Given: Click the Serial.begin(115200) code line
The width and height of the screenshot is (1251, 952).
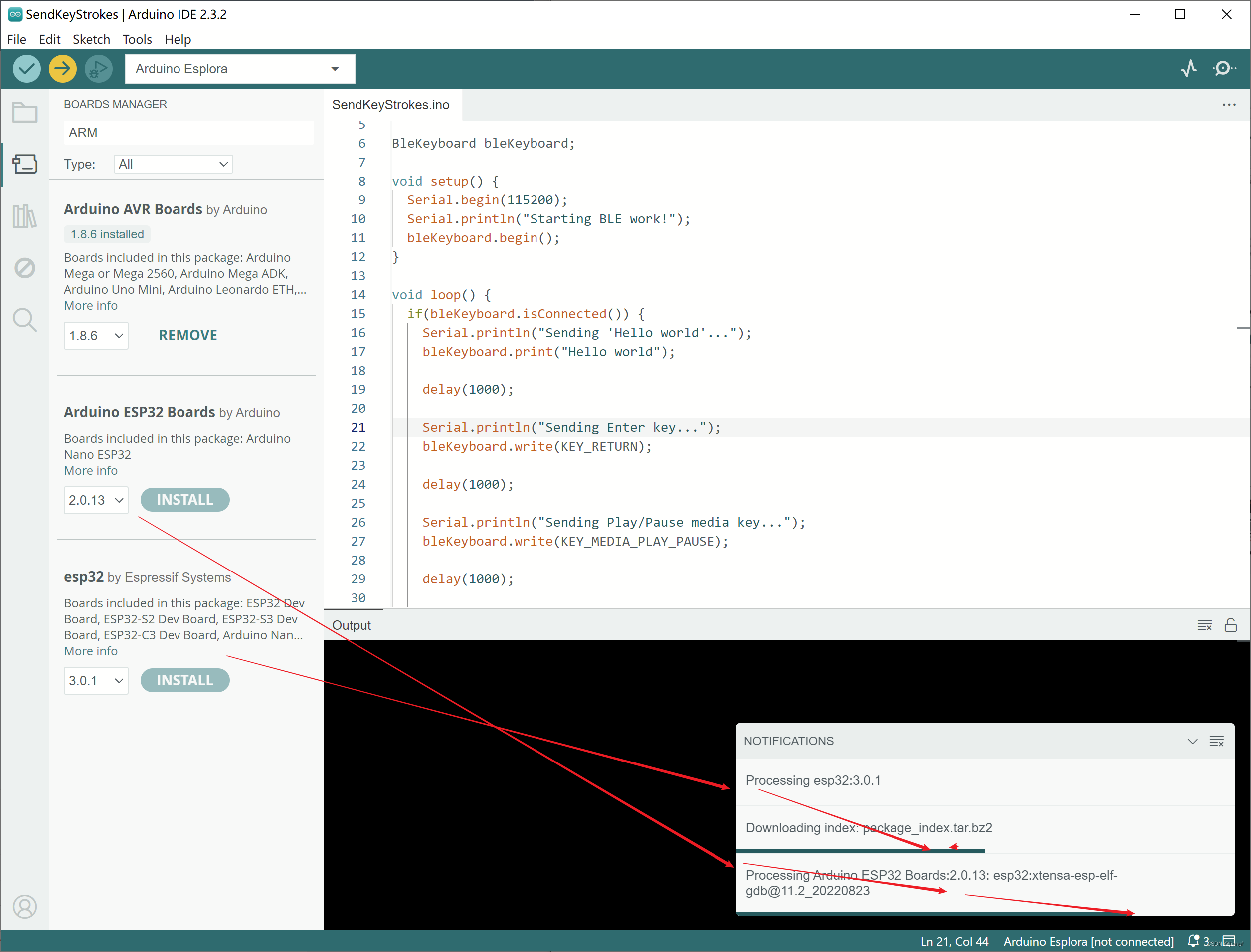Looking at the screenshot, I should pyautogui.click(x=487, y=200).
